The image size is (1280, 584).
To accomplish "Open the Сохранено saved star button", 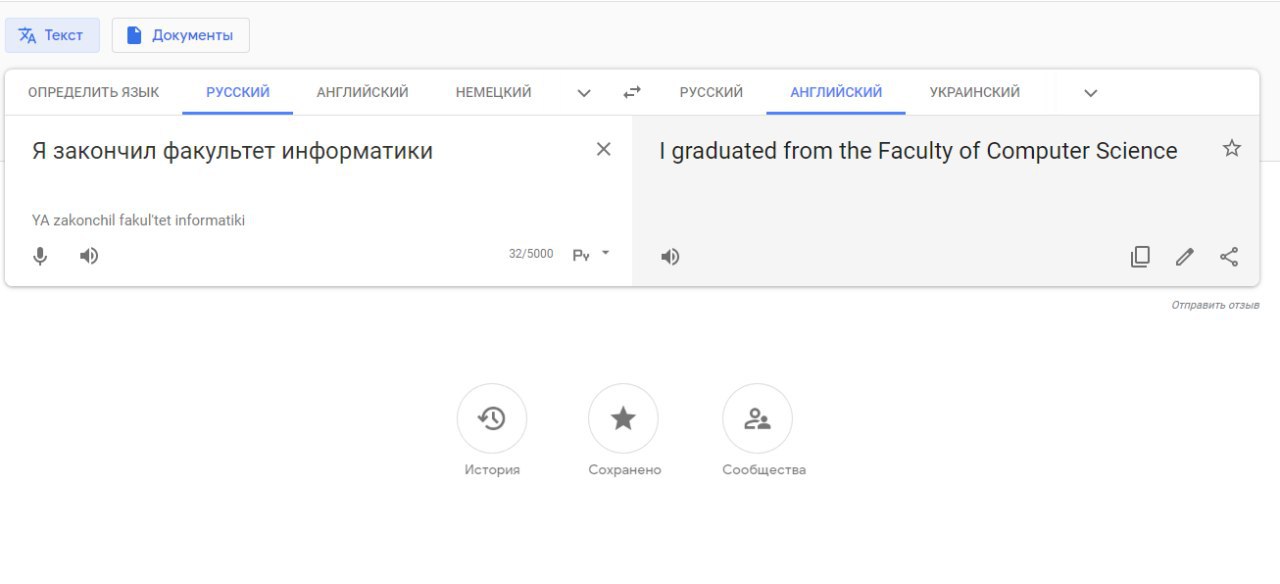I will (x=623, y=418).
